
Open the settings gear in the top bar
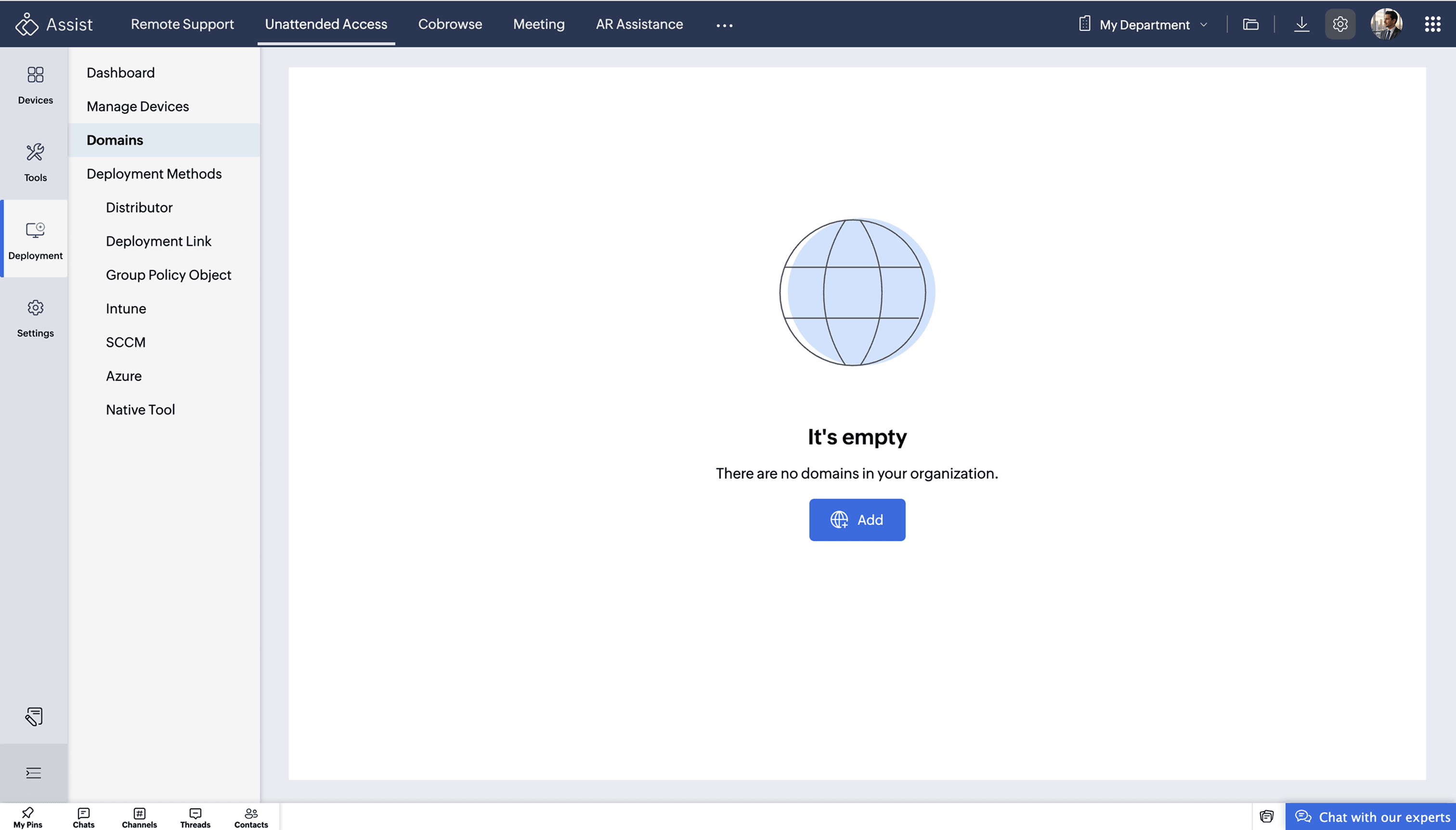(1339, 24)
